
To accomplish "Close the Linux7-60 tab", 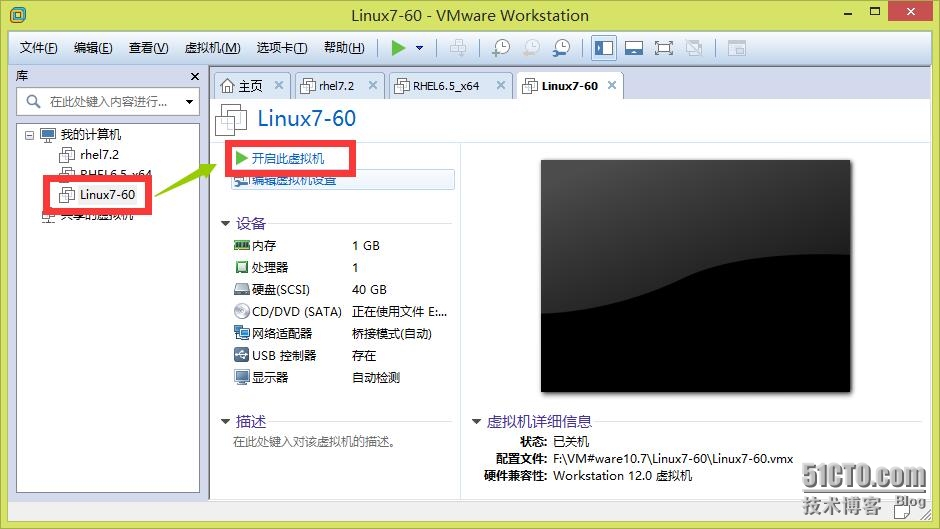I will pyautogui.click(x=611, y=85).
